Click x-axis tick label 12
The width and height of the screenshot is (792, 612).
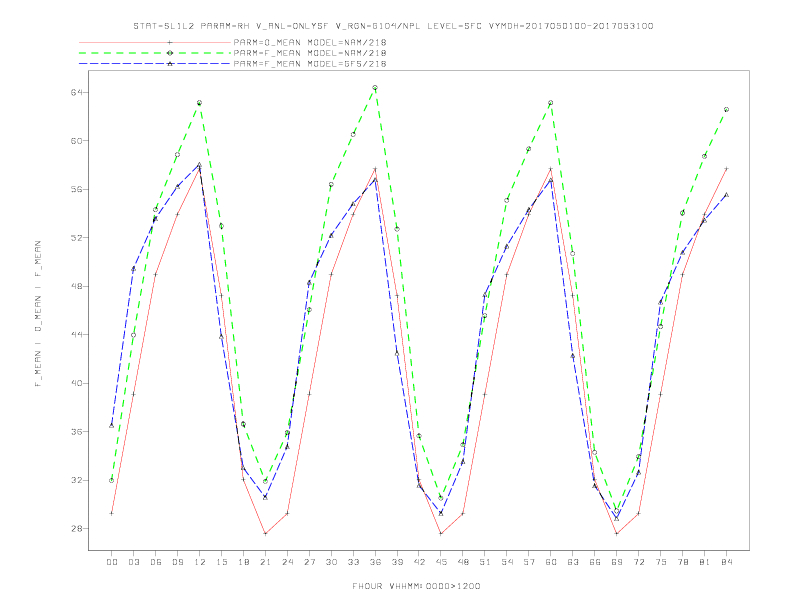click(200, 562)
